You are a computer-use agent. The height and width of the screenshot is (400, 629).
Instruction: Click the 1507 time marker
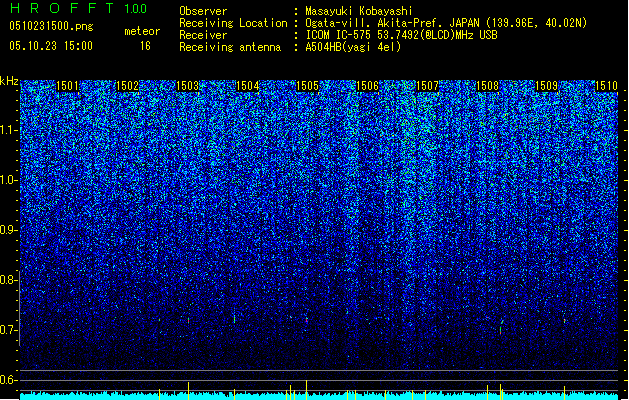pos(427,86)
